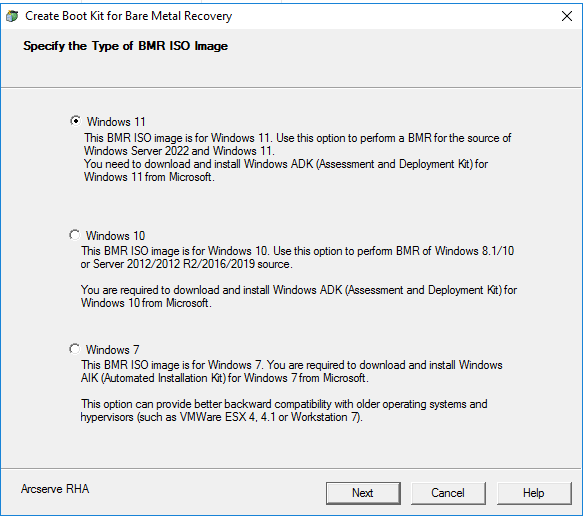Close the Create Boot Kit dialog
Viewport: 583px width, 516px height.
tap(567, 16)
